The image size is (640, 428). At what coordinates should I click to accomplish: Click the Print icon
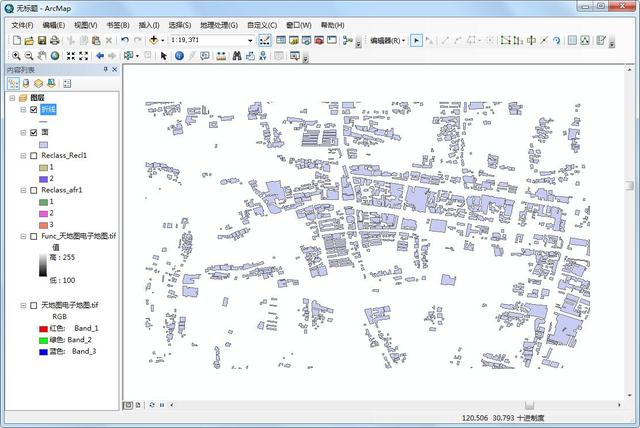[x=54, y=40]
